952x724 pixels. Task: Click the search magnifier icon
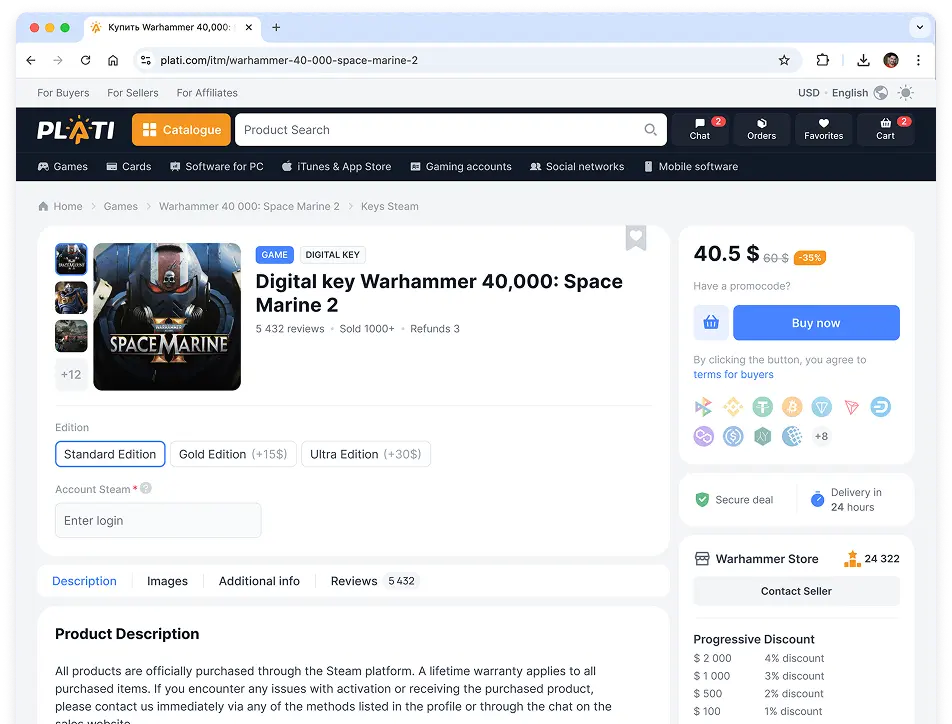pyautogui.click(x=650, y=129)
